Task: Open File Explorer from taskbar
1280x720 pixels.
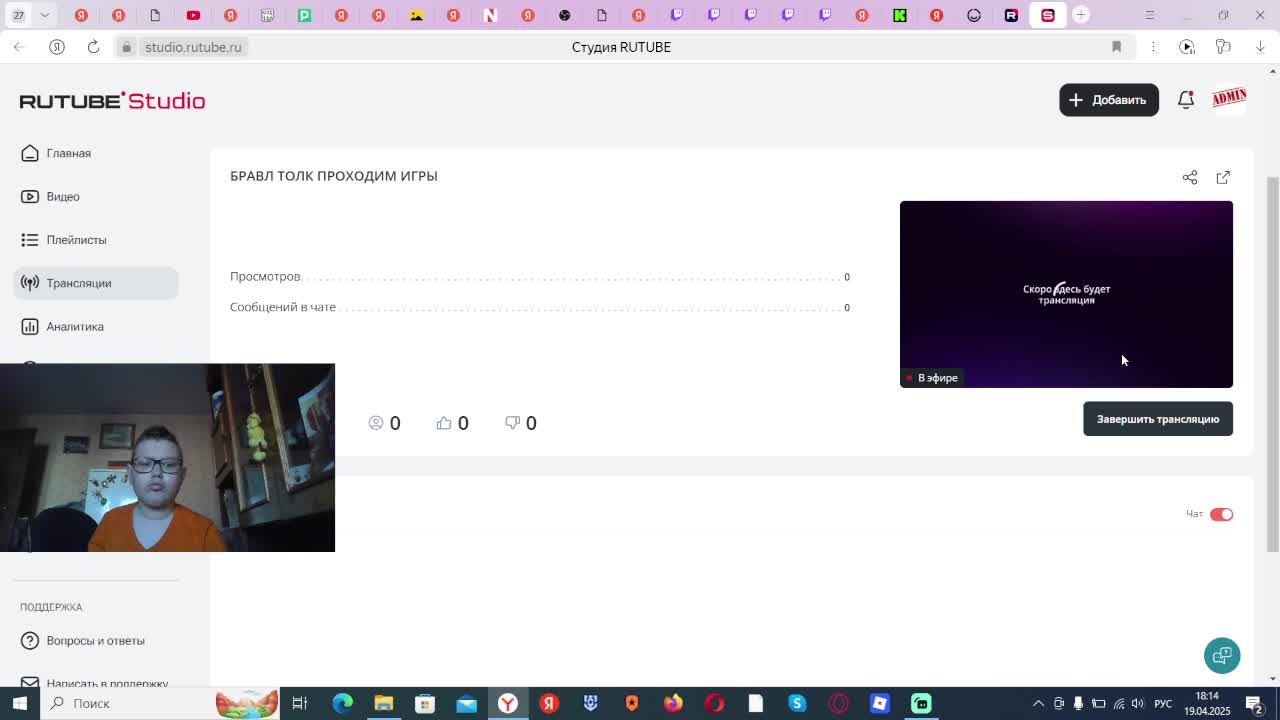Action: tap(383, 703)
